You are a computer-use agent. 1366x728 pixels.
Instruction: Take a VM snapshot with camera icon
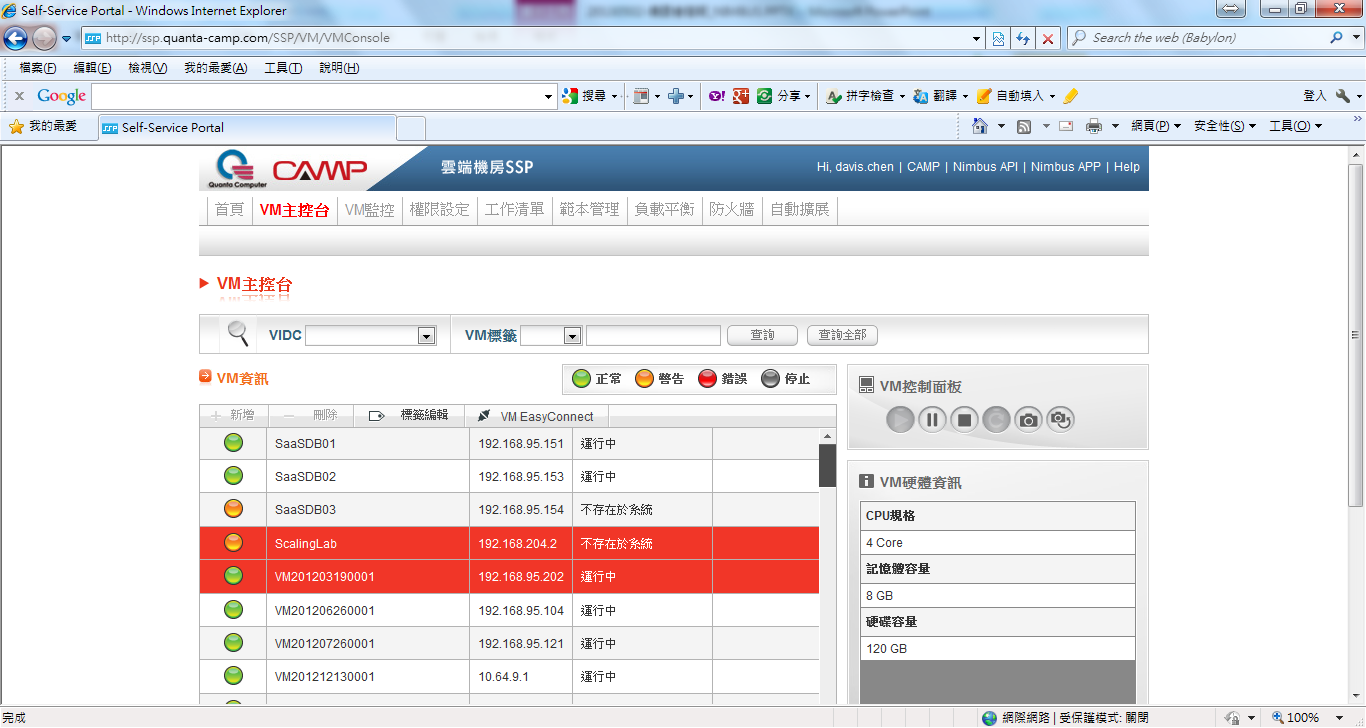coord(1028,420)
